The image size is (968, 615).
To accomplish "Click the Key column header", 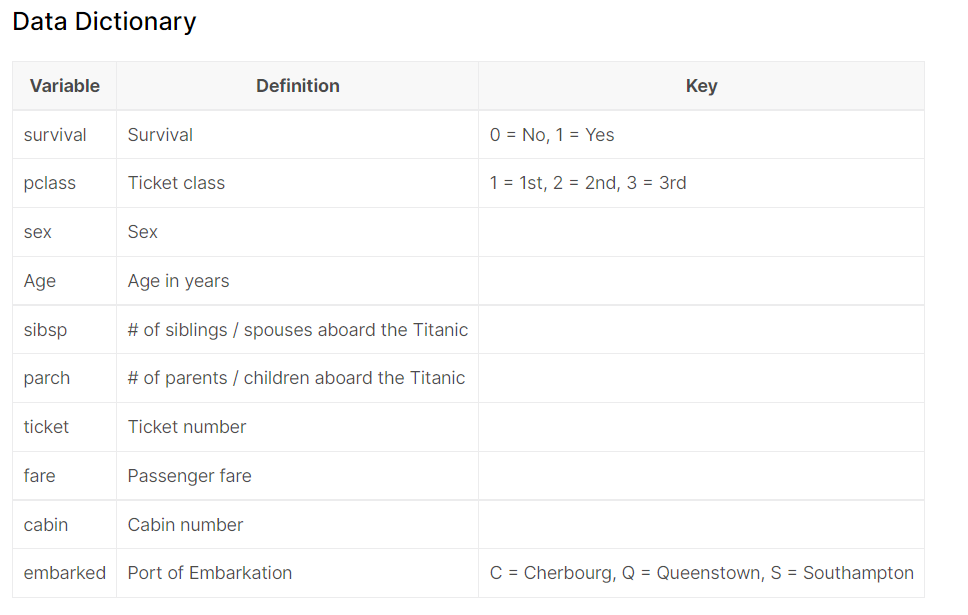I will (x=701, y=86).
